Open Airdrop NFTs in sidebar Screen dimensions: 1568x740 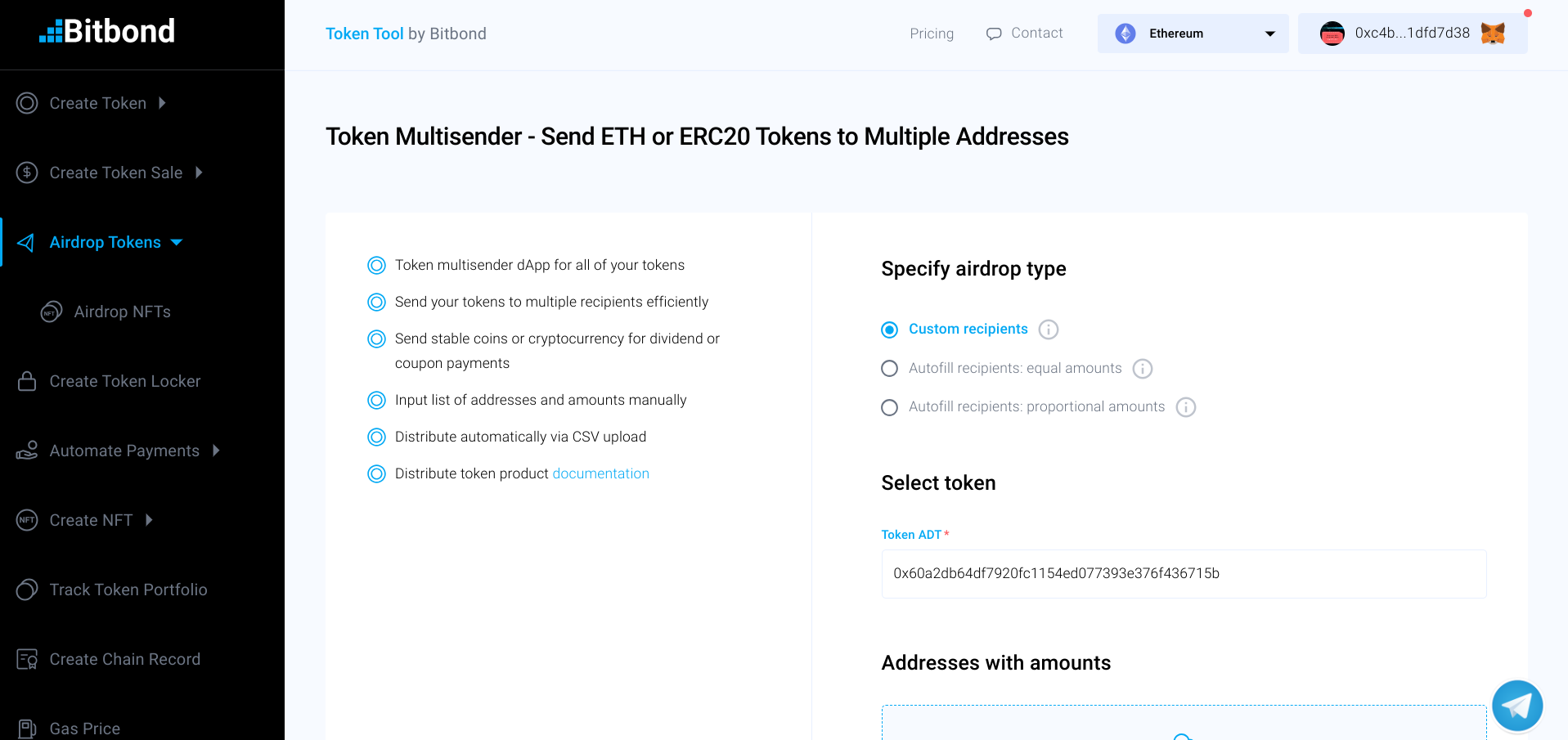pos(106,312)
